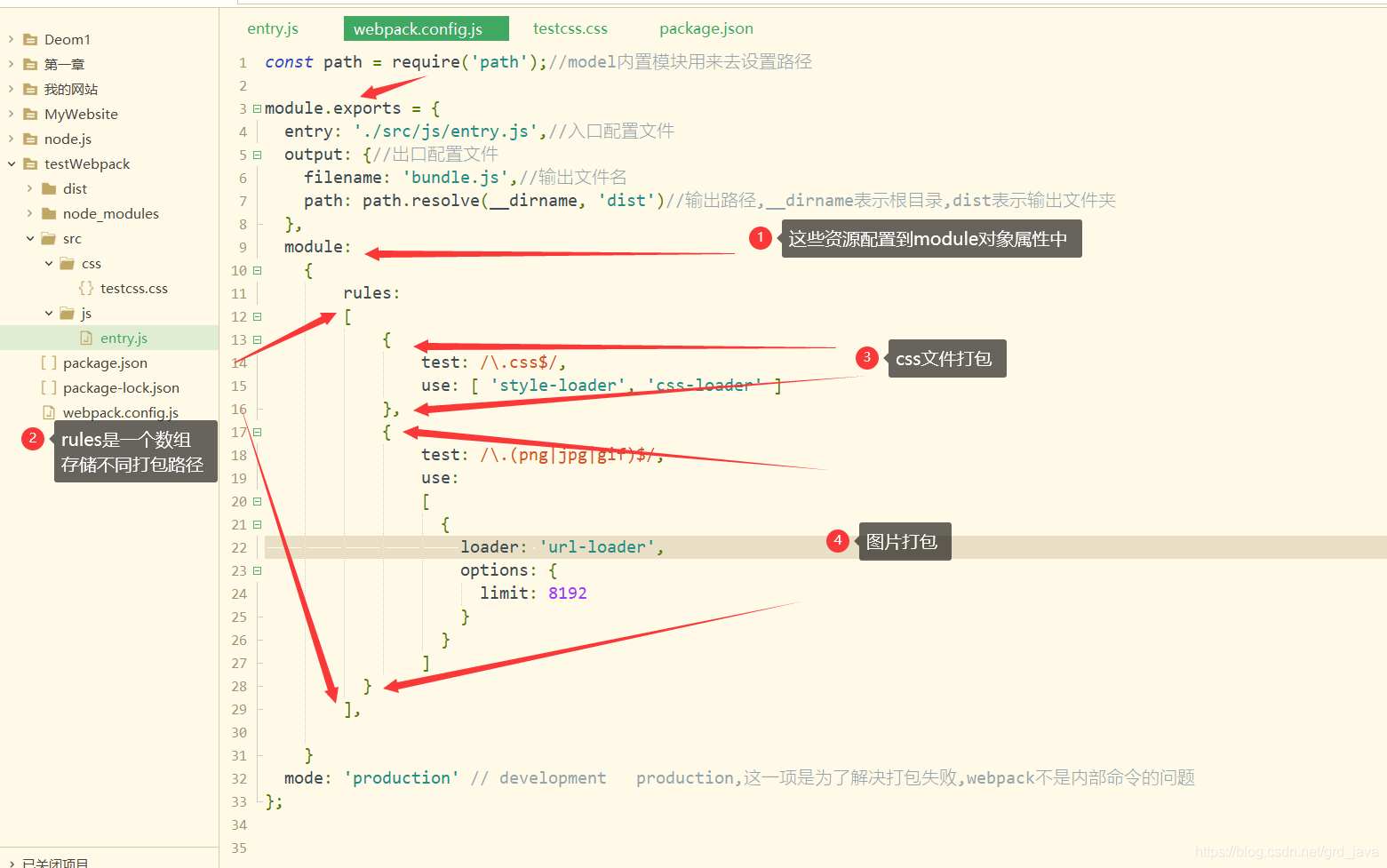Click the package-lock.json file icon

click(x=49, y=387)
